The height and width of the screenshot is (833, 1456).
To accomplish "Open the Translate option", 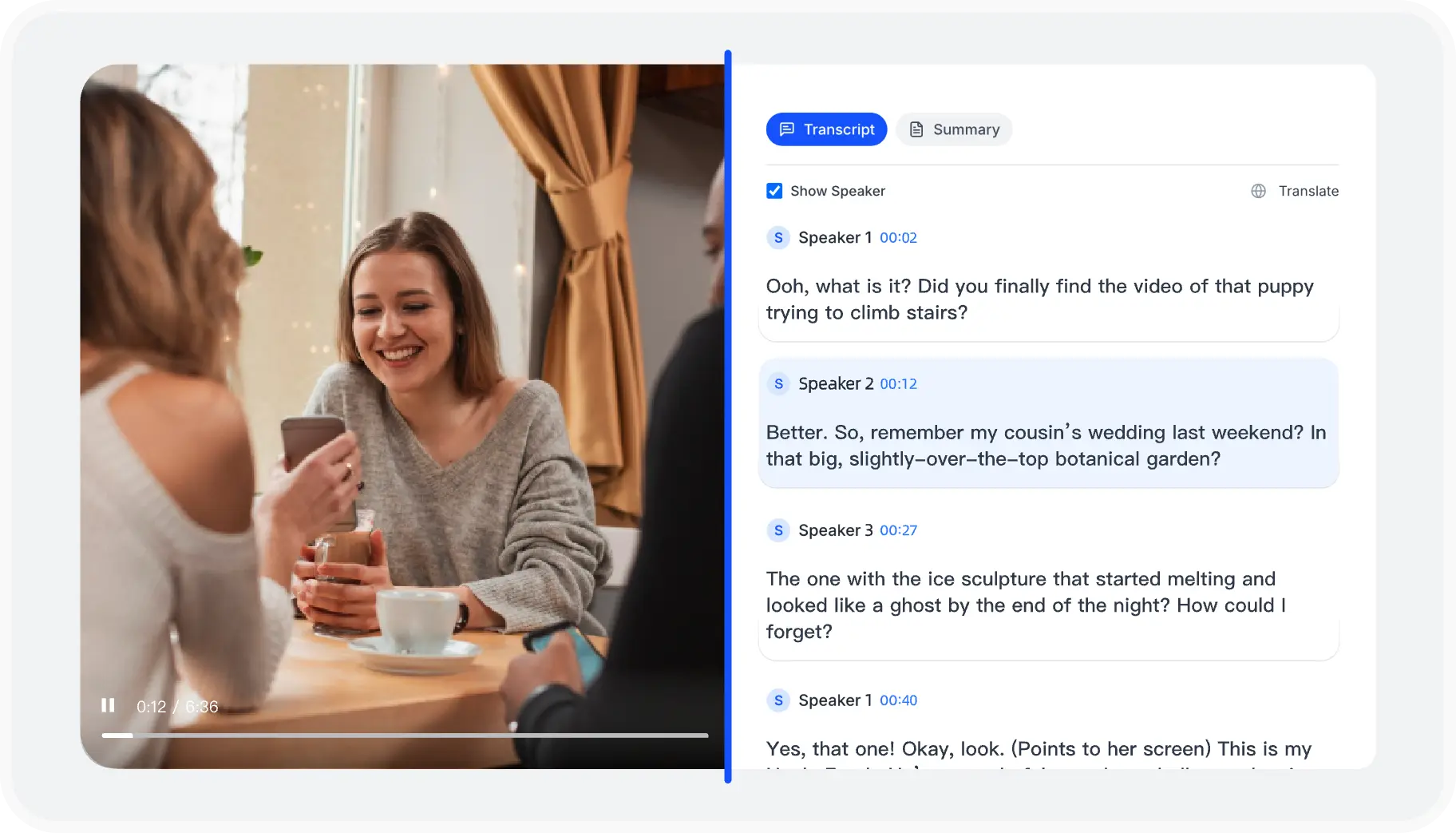I will click(x=1295, y=191).
